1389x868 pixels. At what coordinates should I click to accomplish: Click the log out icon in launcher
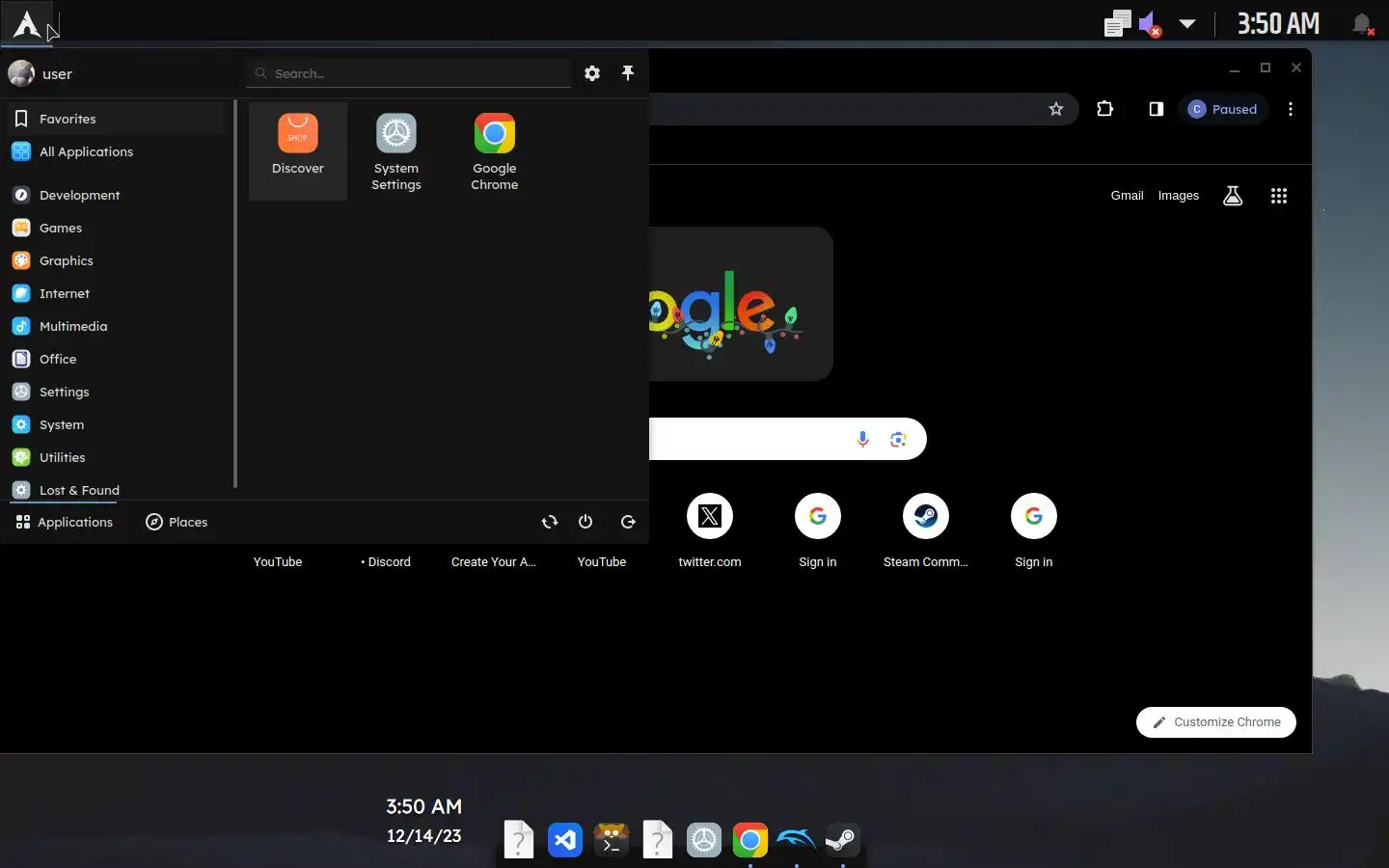(x=628, y=522)
